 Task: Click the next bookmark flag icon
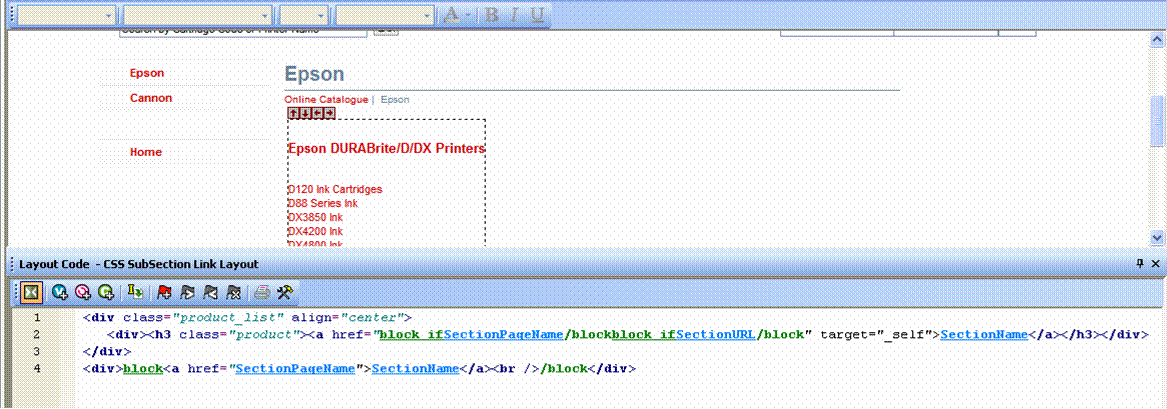coord(186,292)
